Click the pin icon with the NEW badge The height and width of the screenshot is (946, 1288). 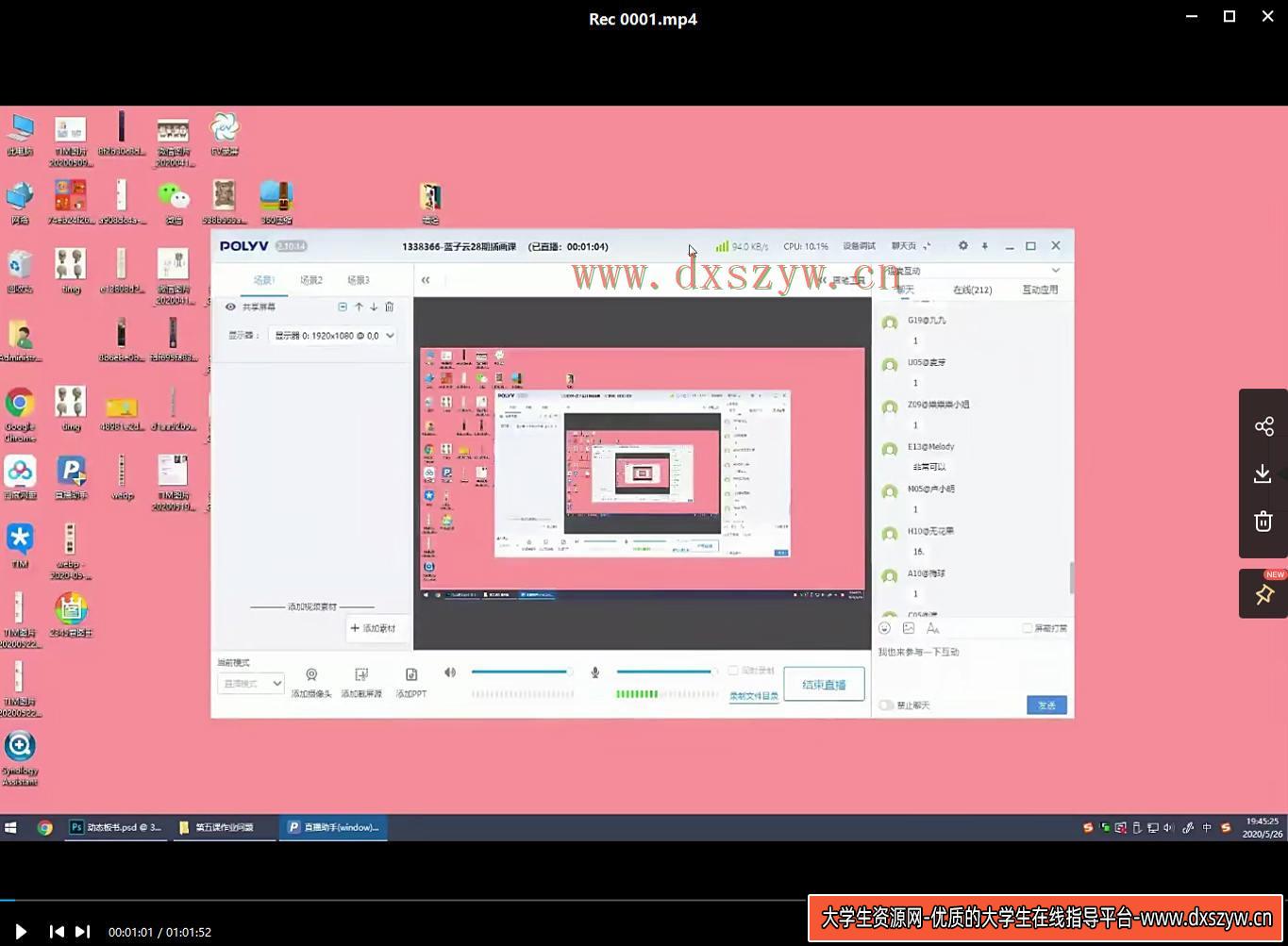click(1263, 594)
